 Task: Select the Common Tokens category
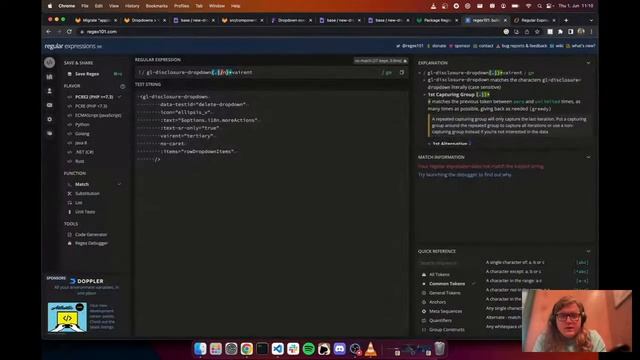(447, 284)
